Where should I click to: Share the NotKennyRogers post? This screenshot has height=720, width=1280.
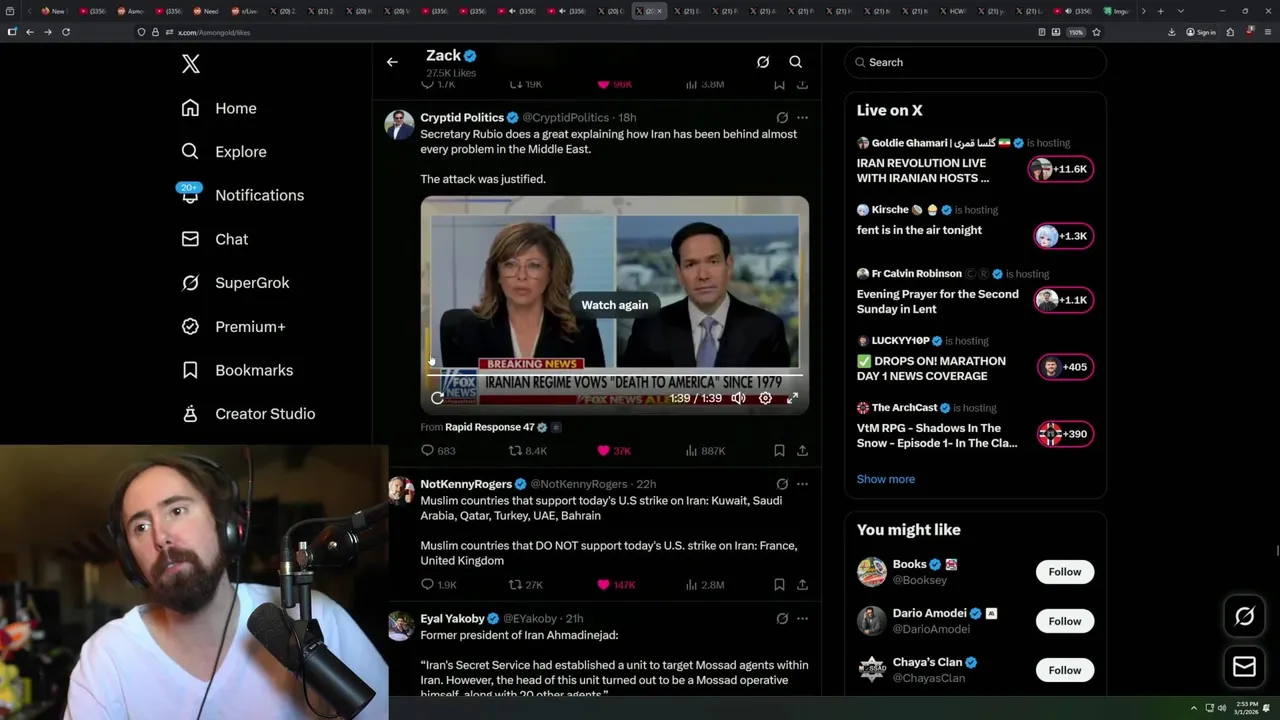click(802, 585)
